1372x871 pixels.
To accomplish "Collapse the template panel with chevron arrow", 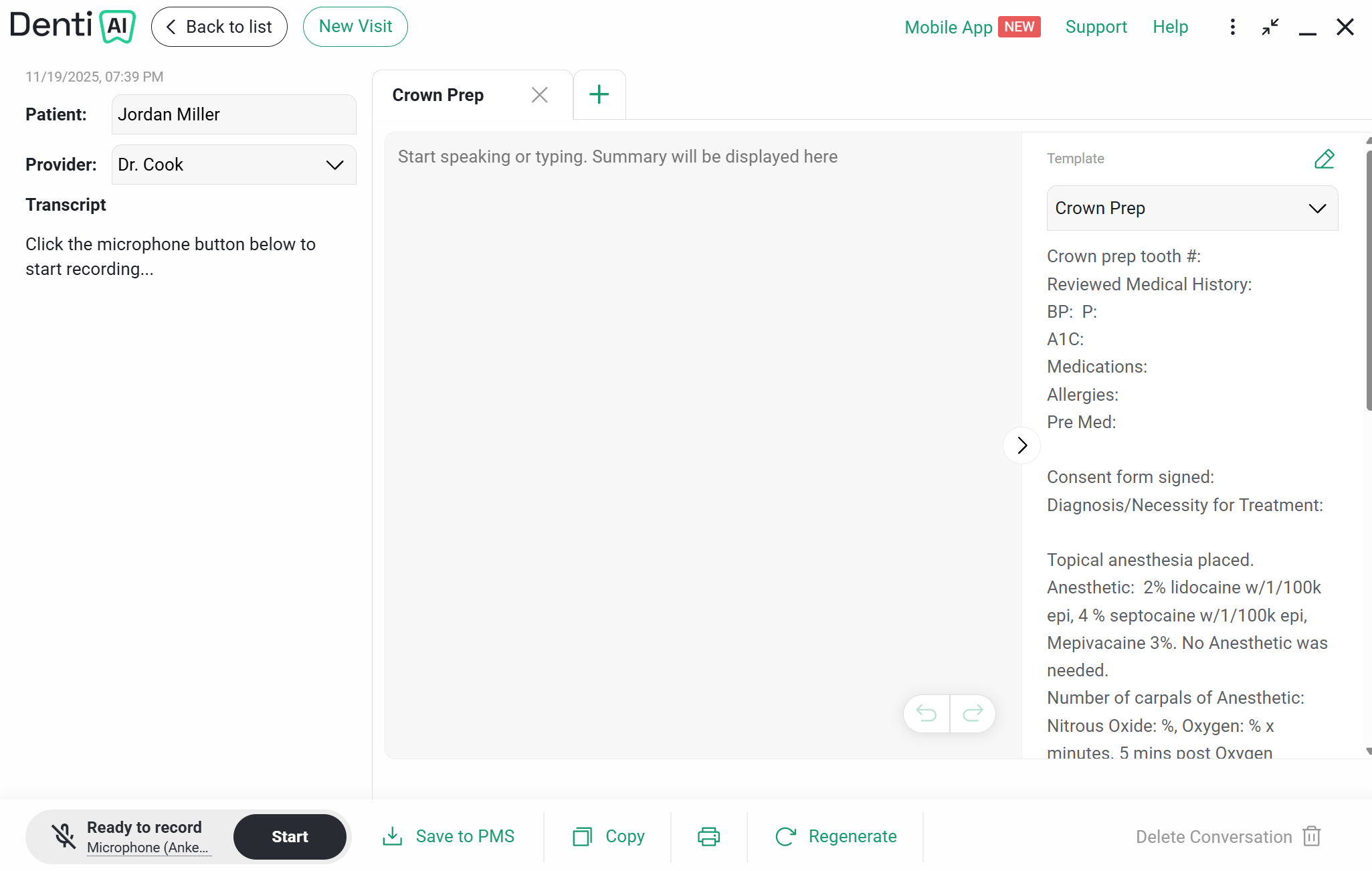I will tap(1021, 446).
